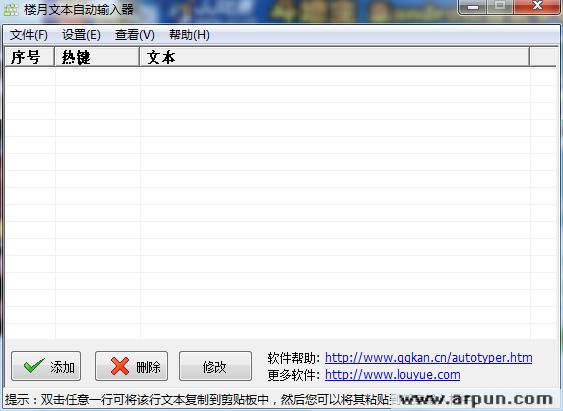
Task: Click the empty header area right of 文本
Action: point(543,57)
